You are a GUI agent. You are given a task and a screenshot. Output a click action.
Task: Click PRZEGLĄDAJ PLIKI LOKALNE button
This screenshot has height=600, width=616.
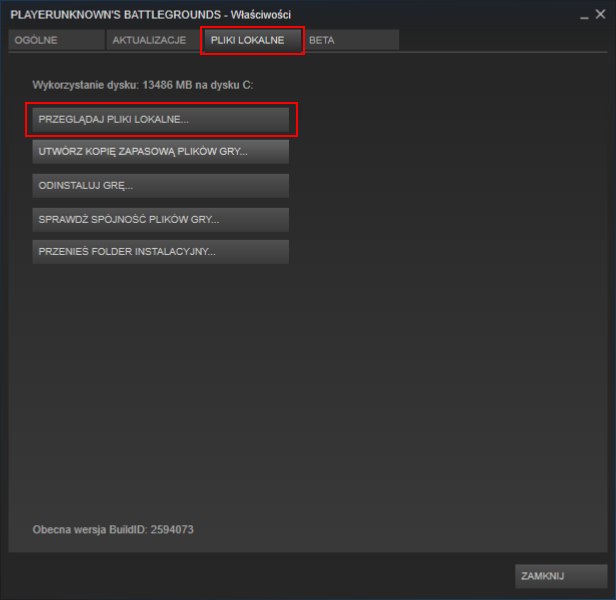(161, 119)
